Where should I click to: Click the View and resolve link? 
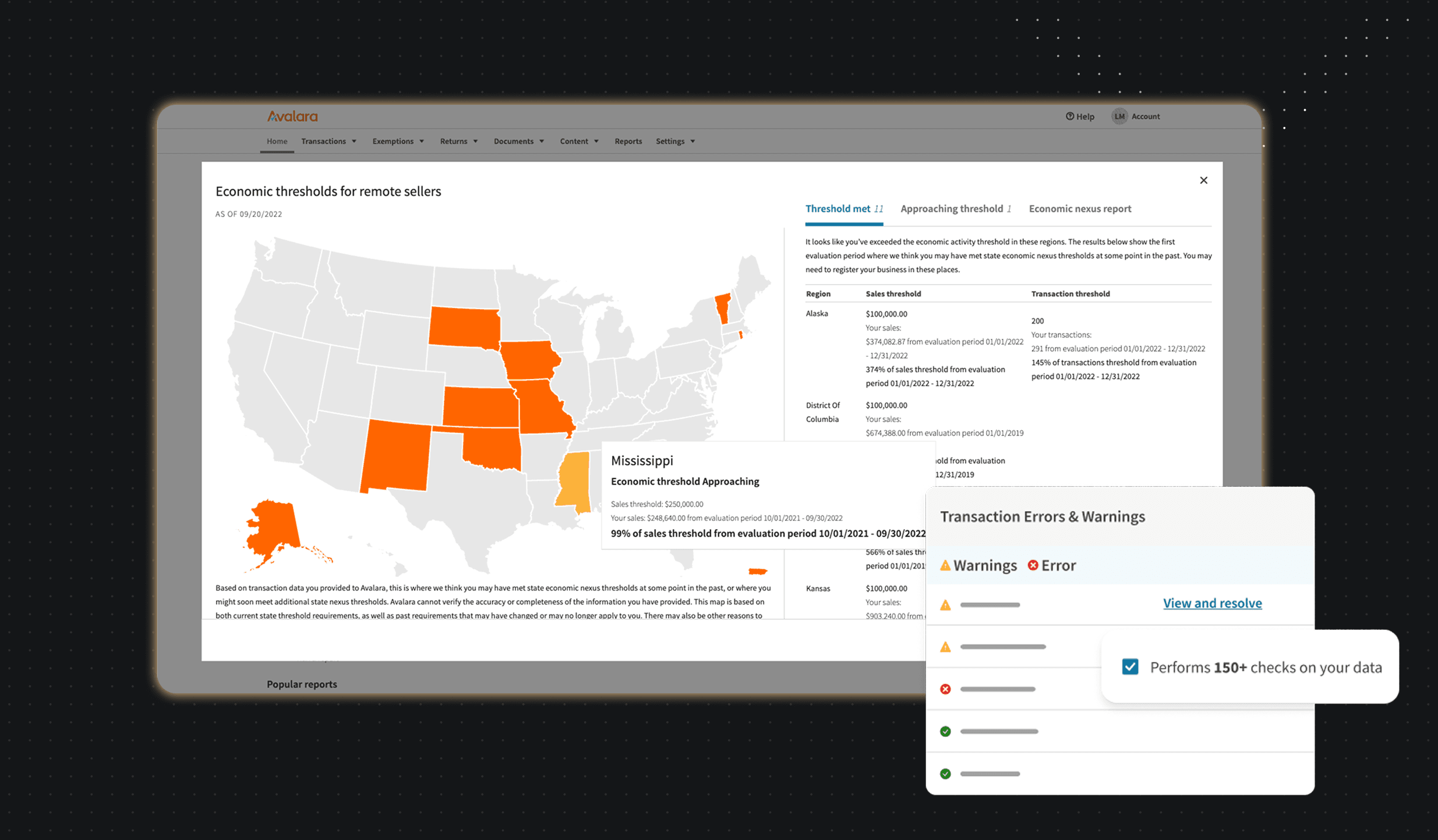point(1212,603)
